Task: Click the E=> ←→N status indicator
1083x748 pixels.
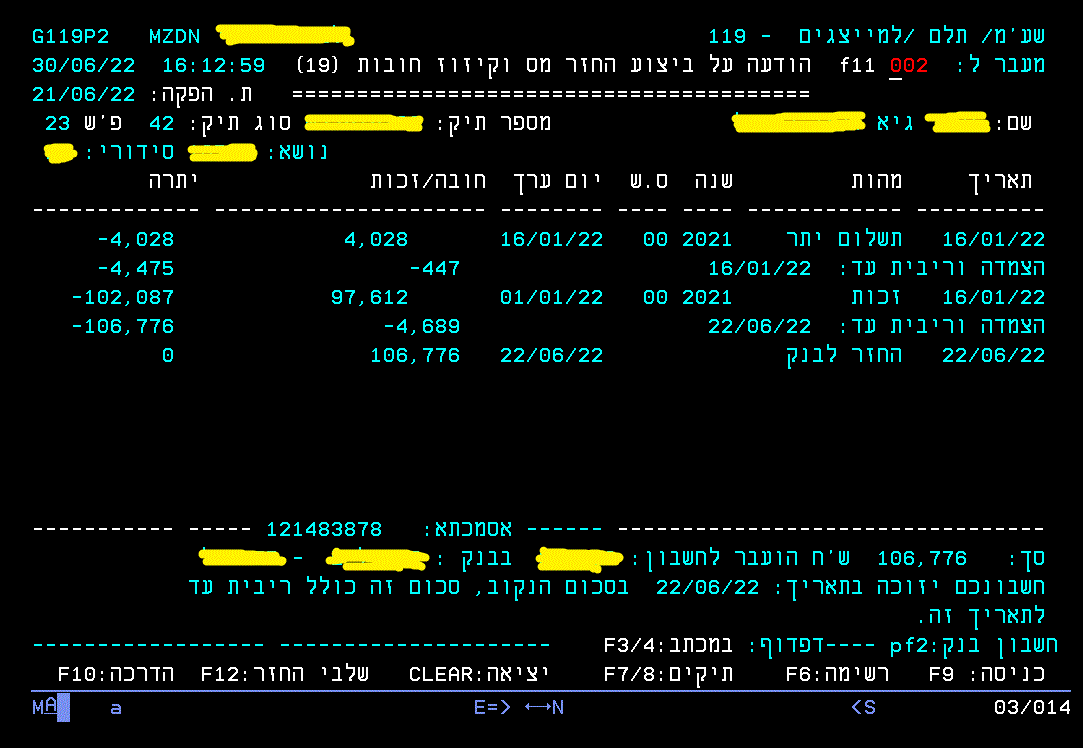Action: (x=519, y=708)
